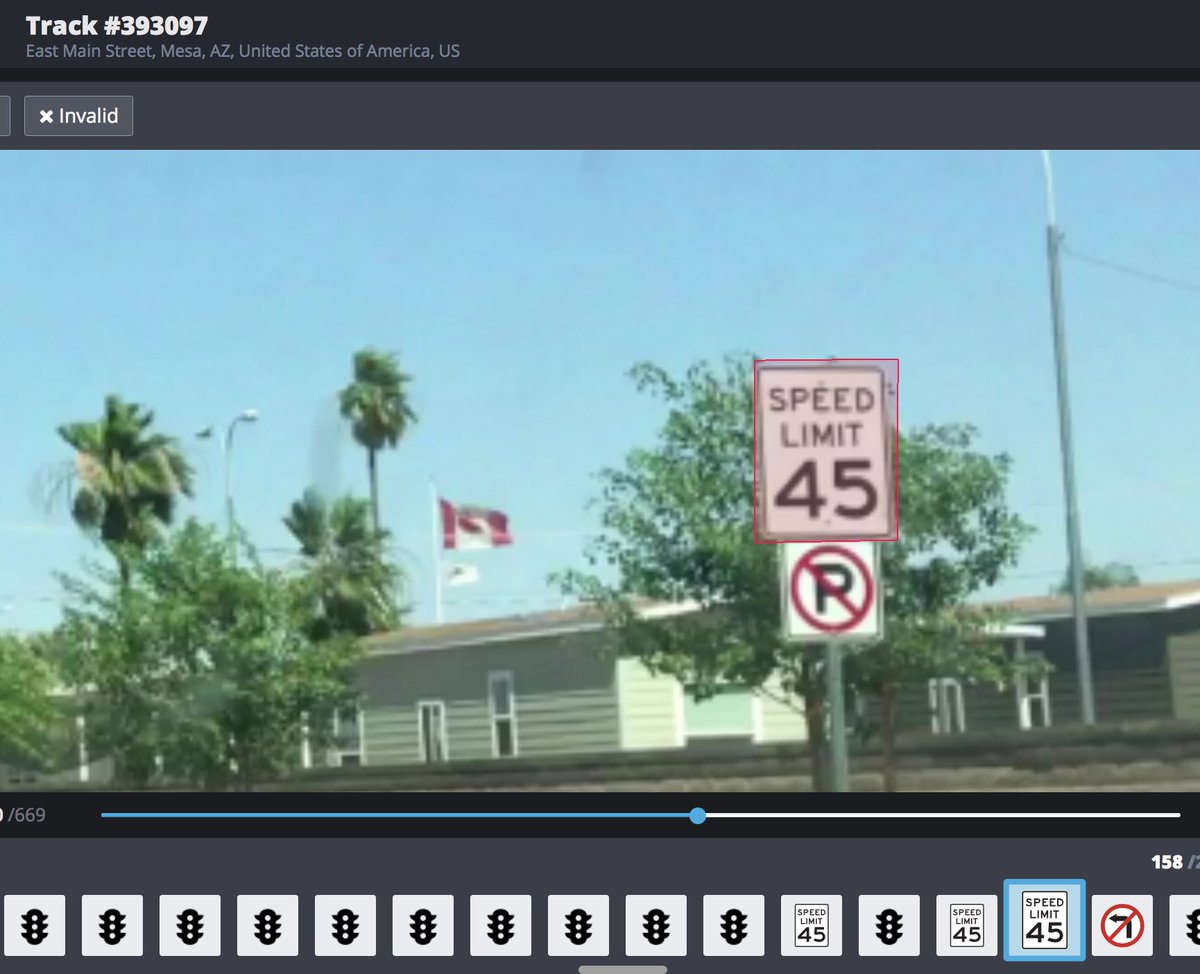Click the East Main Street location text
This screenshot has width=1200, height=974.
240,50
